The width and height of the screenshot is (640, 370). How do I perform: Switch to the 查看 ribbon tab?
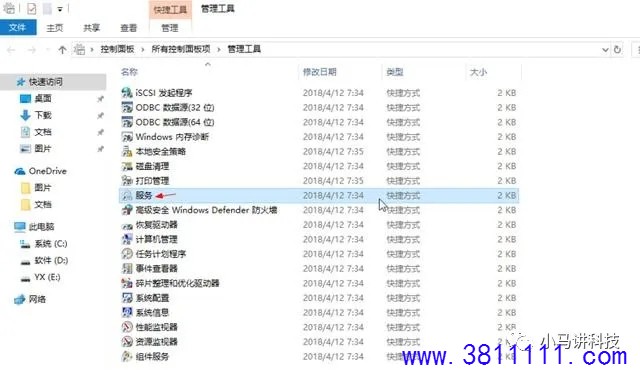coord(128,28)
